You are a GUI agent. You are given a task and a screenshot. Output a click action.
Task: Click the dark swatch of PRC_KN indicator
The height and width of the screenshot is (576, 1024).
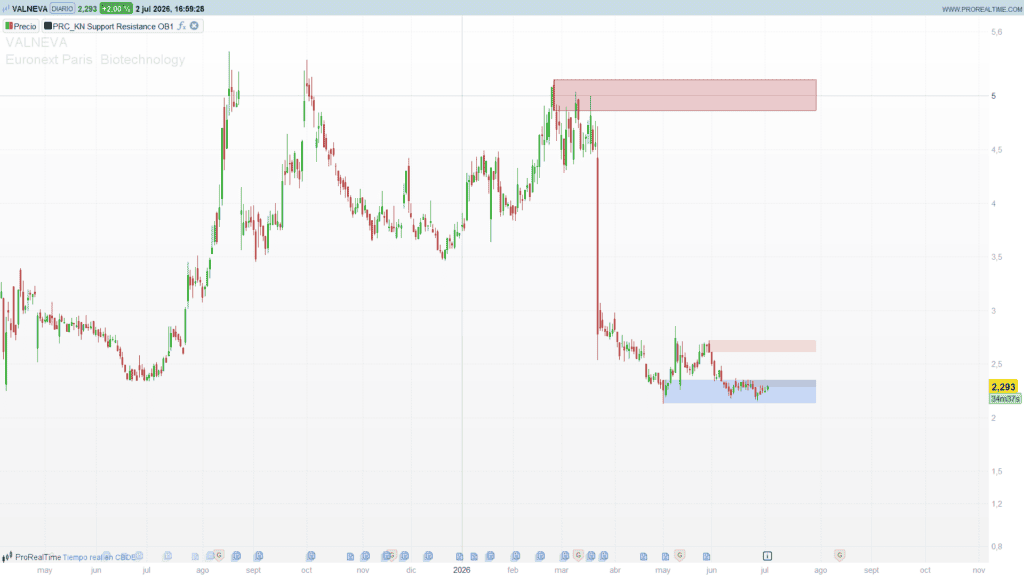(48, 26)
